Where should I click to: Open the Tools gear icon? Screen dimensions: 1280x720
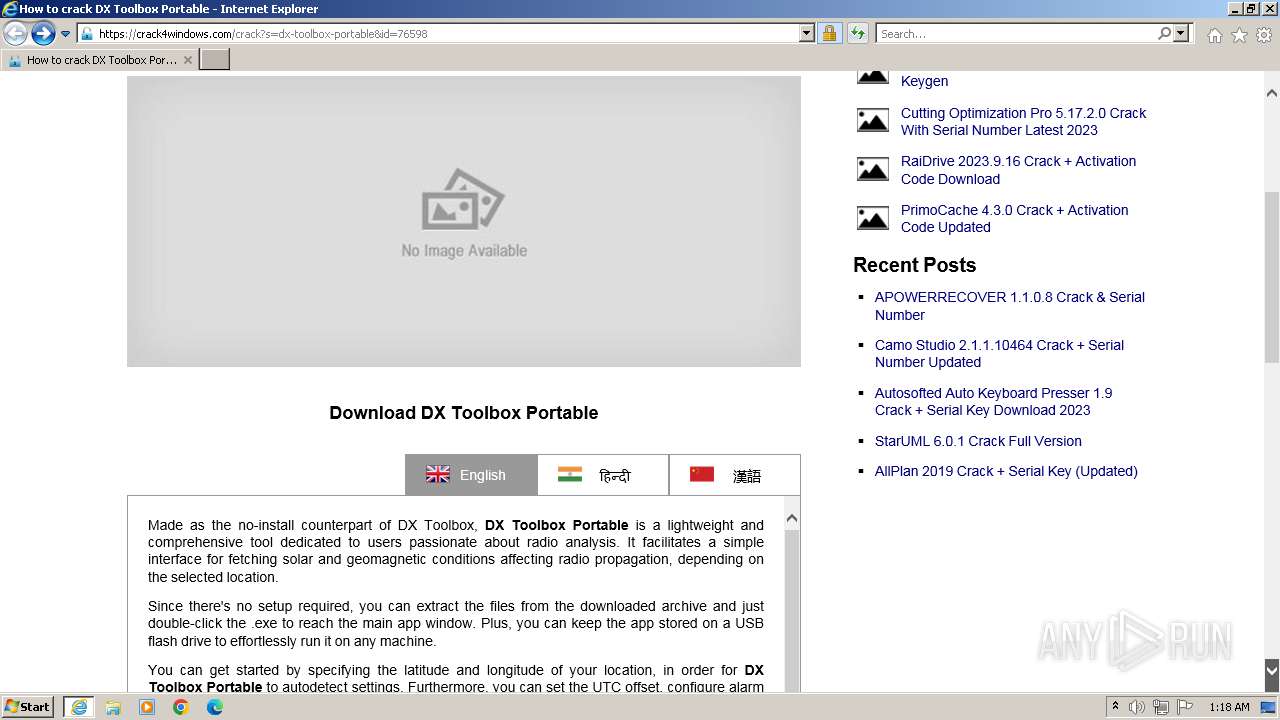pyautogui.click(x=1264, y=35)
